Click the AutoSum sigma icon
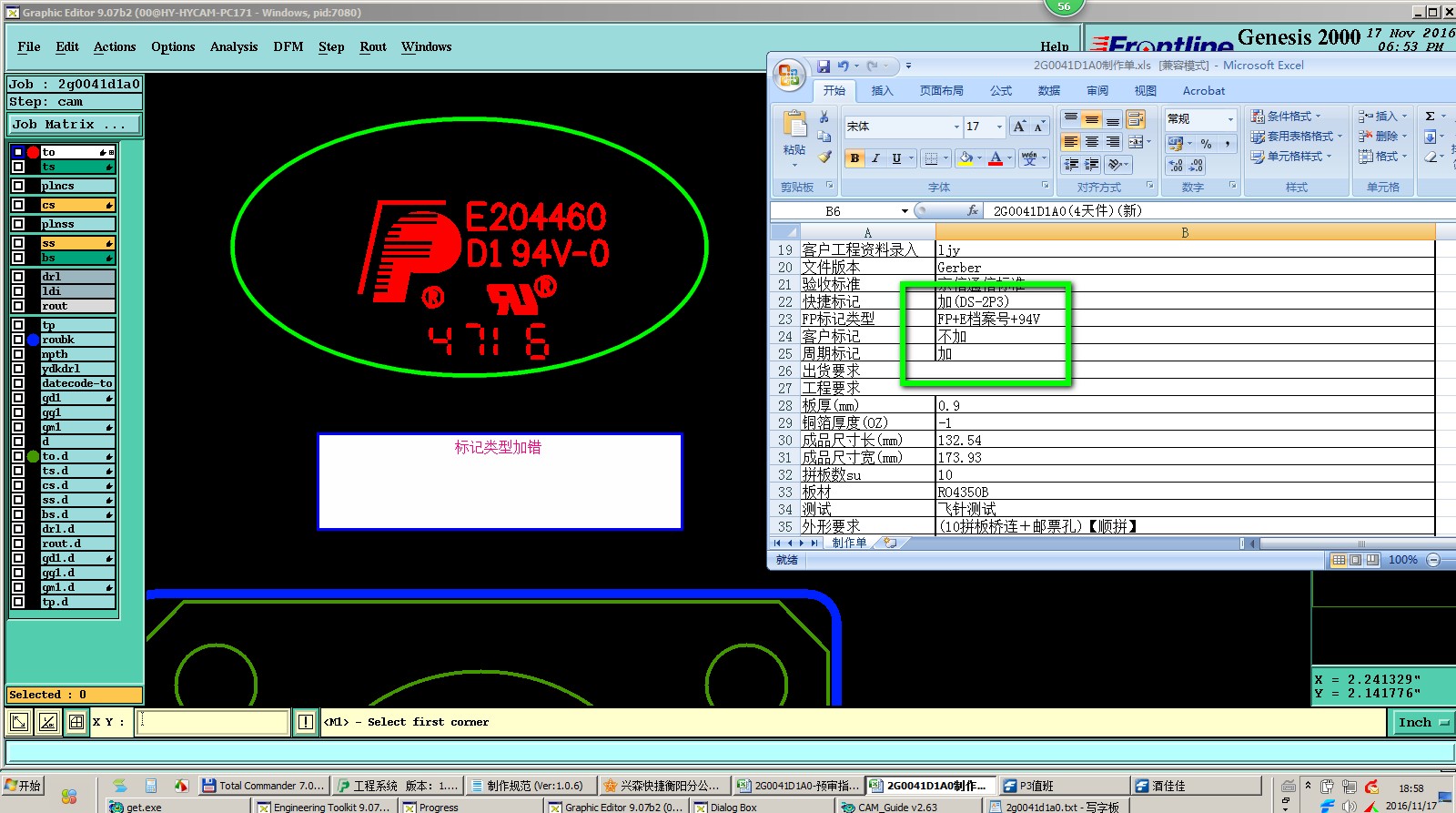Image resolution: width=1456 pixels, height=813 pixels. pyautogui.click(x=1431, y=117)
